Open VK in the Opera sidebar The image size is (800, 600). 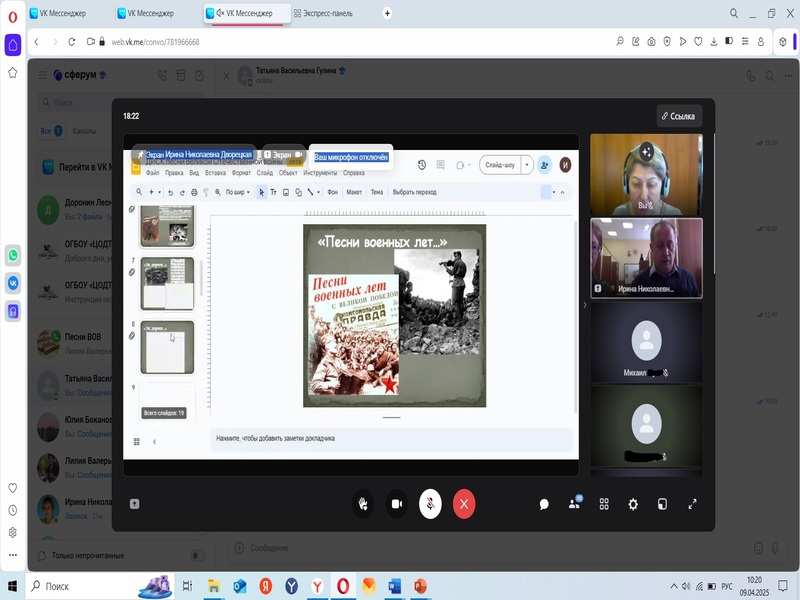[x=13, y=283]
